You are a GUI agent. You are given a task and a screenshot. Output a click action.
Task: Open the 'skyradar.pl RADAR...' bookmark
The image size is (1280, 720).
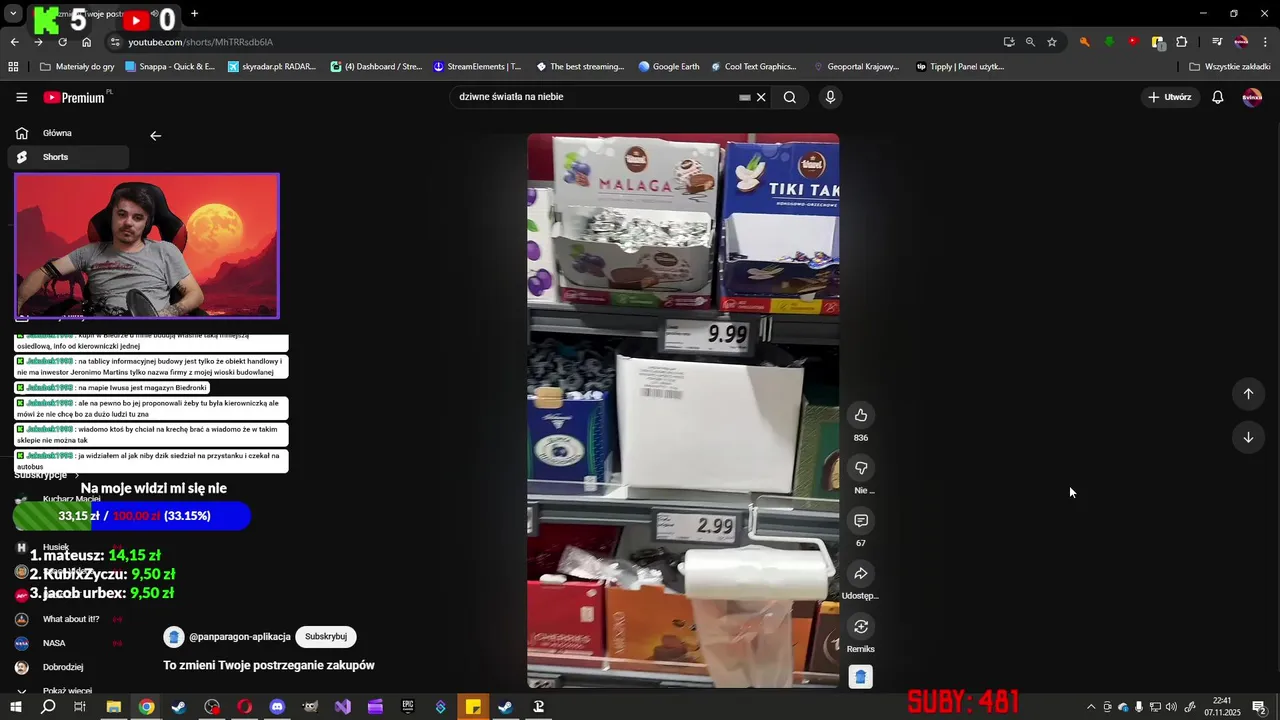271,67
